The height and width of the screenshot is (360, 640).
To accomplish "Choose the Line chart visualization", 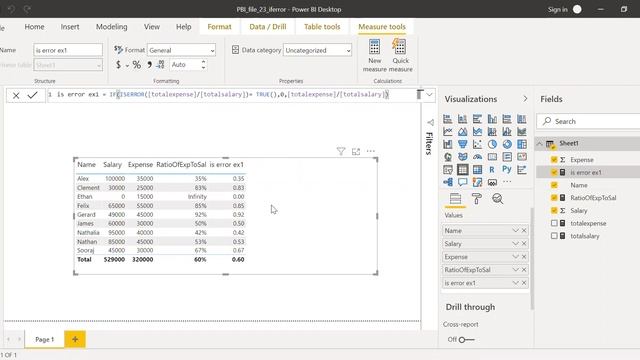I will point(448,132).
